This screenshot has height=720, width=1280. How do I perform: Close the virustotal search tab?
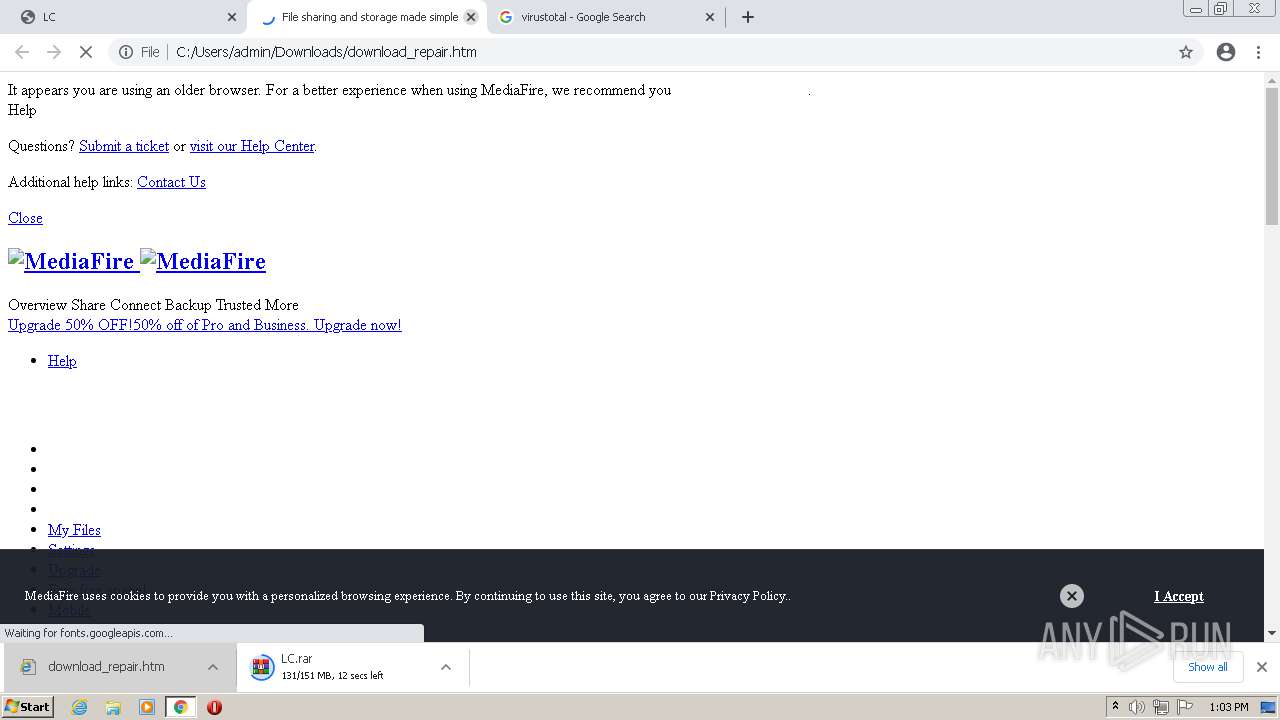pos(710,17)
